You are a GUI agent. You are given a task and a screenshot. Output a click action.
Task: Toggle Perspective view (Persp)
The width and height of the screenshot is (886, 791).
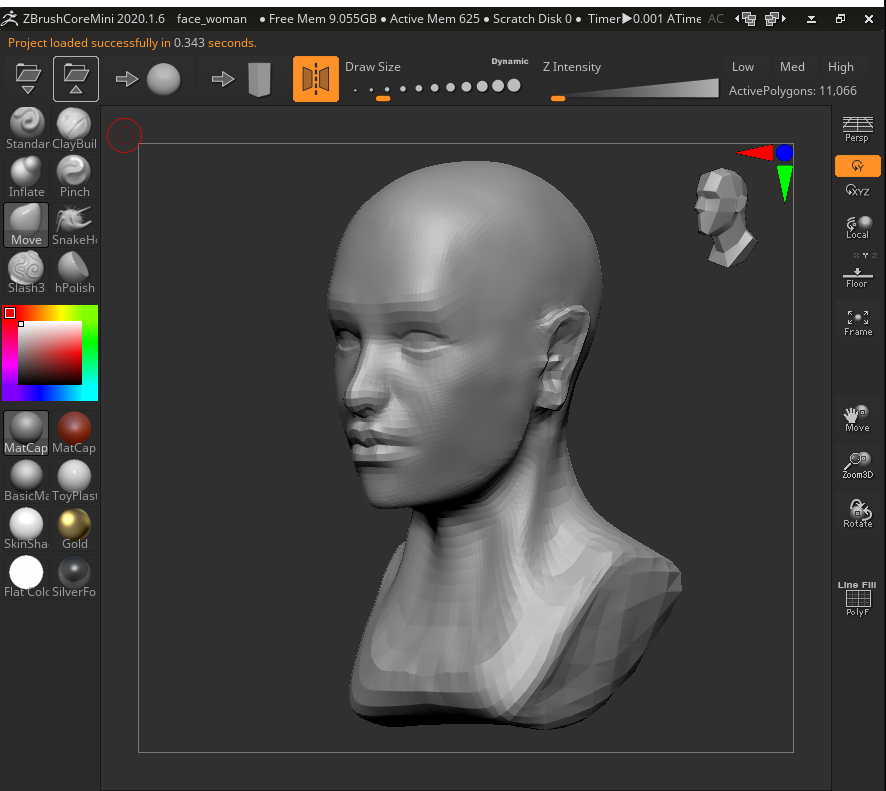[857, 129]
